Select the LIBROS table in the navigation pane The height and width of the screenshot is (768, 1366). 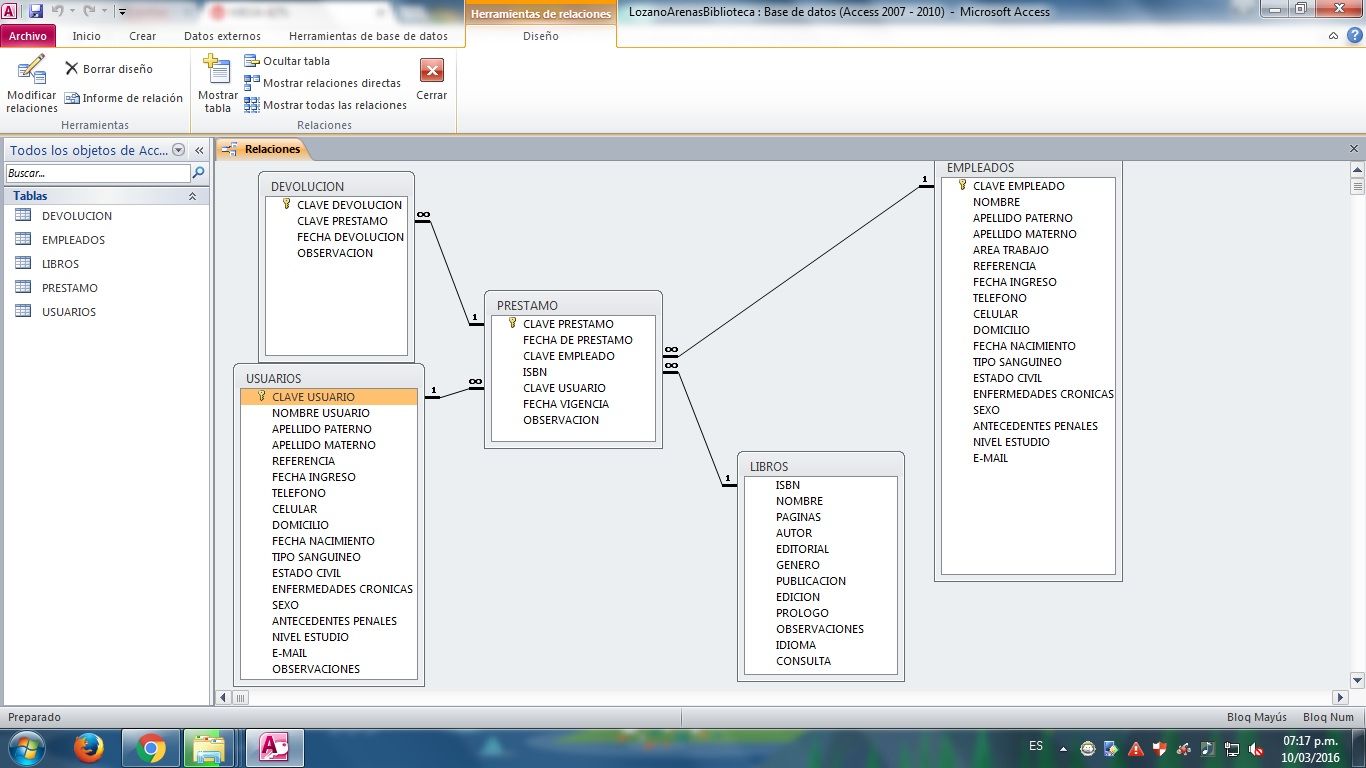pyautogui.click(x=60, y=264)
